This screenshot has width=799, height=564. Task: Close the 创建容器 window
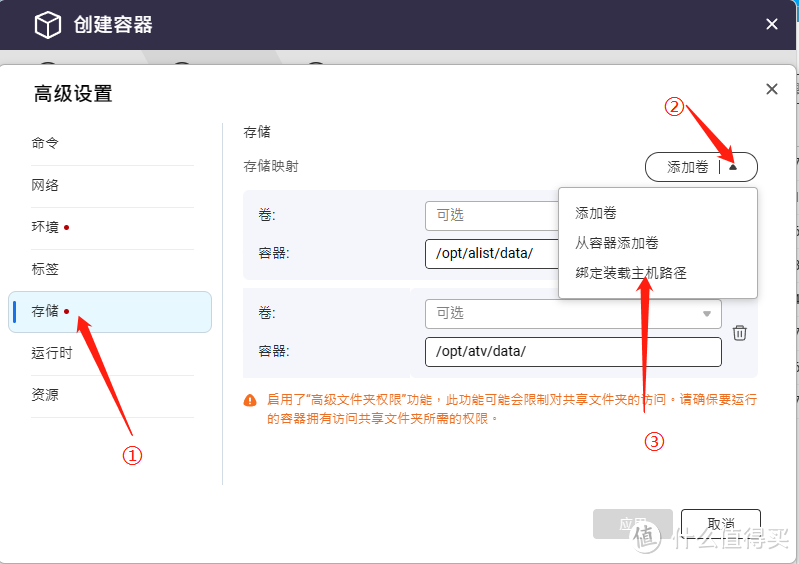pyautogui.click(x=772, y=24)
